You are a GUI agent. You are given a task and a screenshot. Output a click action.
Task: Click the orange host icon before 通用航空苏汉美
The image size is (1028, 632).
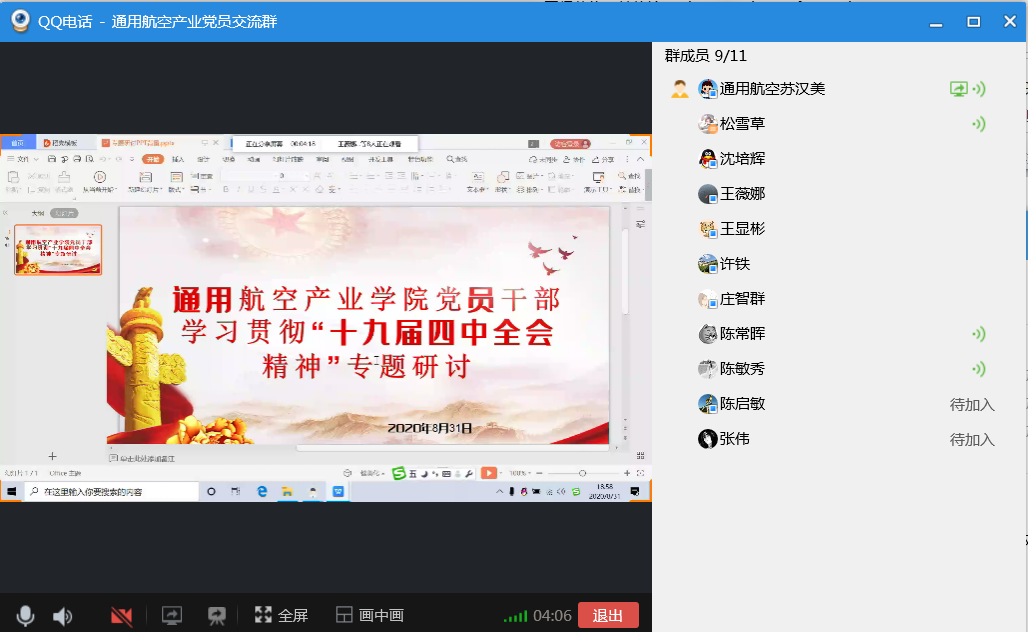point(679,89)
